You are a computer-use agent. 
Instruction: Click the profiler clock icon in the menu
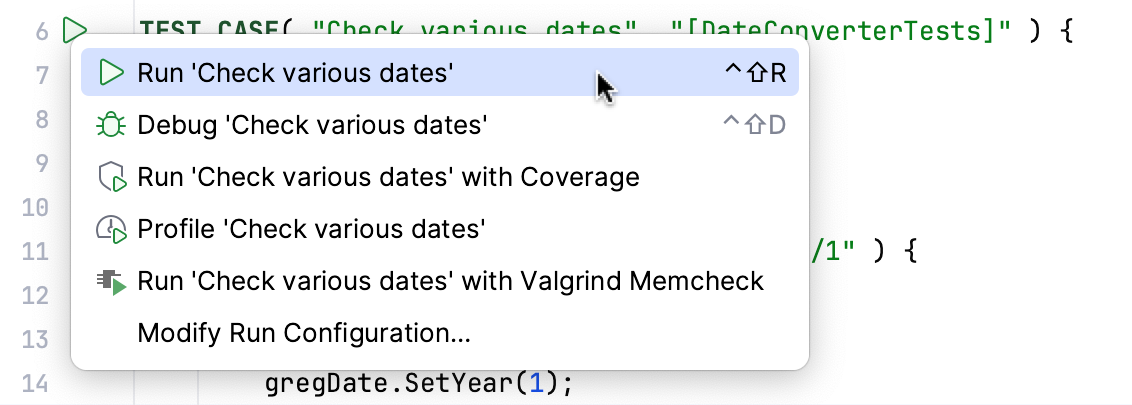[111, 230]
